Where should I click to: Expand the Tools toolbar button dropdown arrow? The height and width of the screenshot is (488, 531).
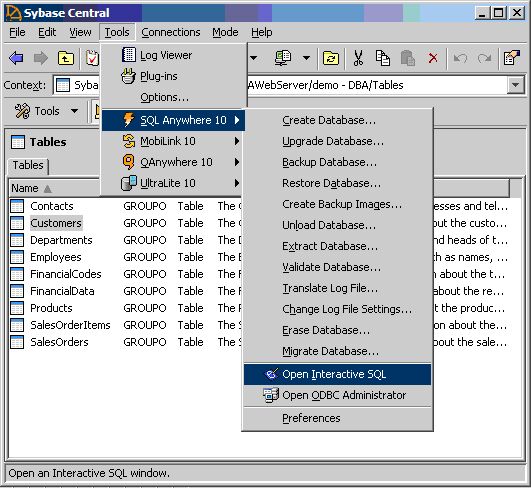(x=74, y=111)
